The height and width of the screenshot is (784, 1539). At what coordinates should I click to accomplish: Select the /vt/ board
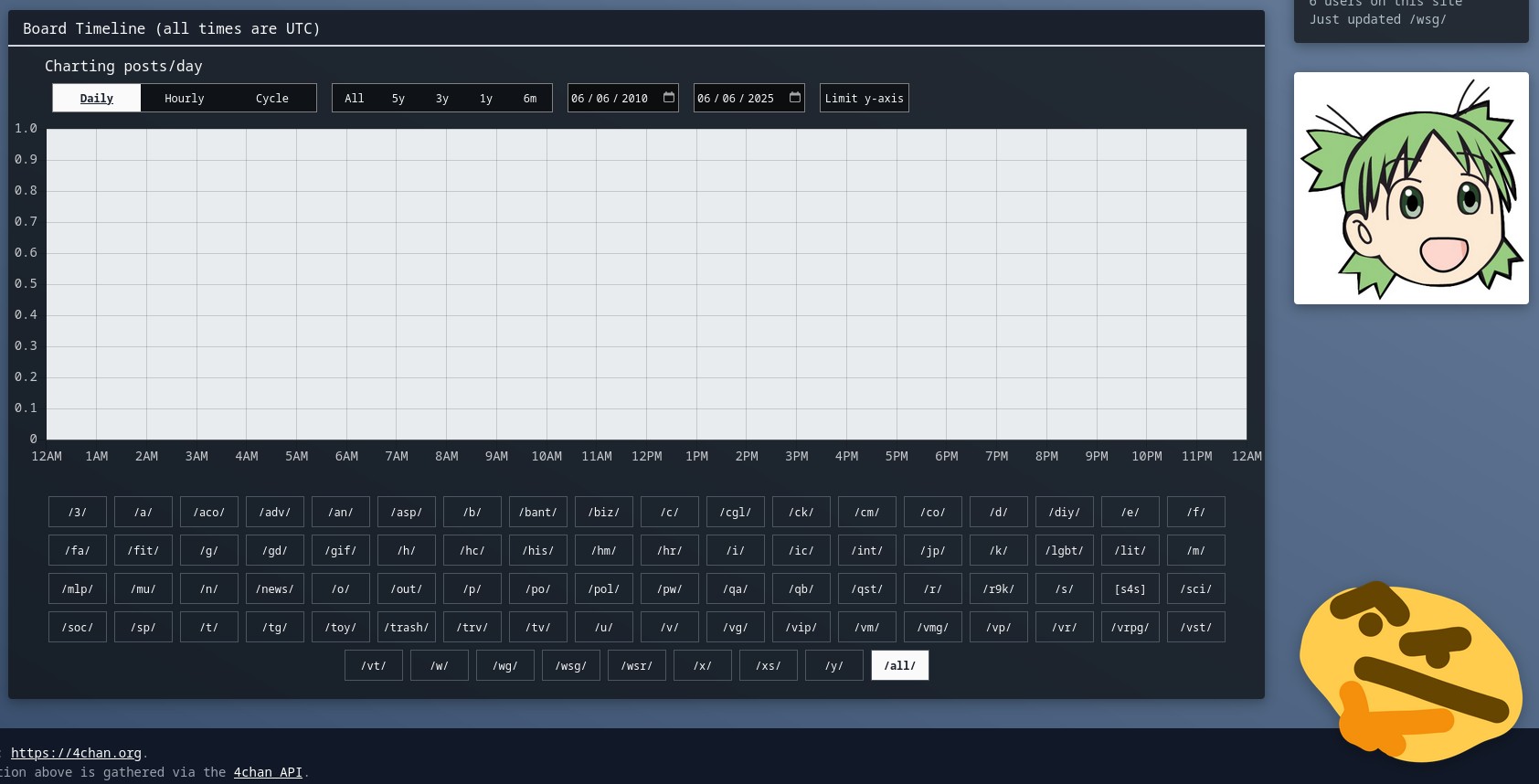(x=374, y=665)
